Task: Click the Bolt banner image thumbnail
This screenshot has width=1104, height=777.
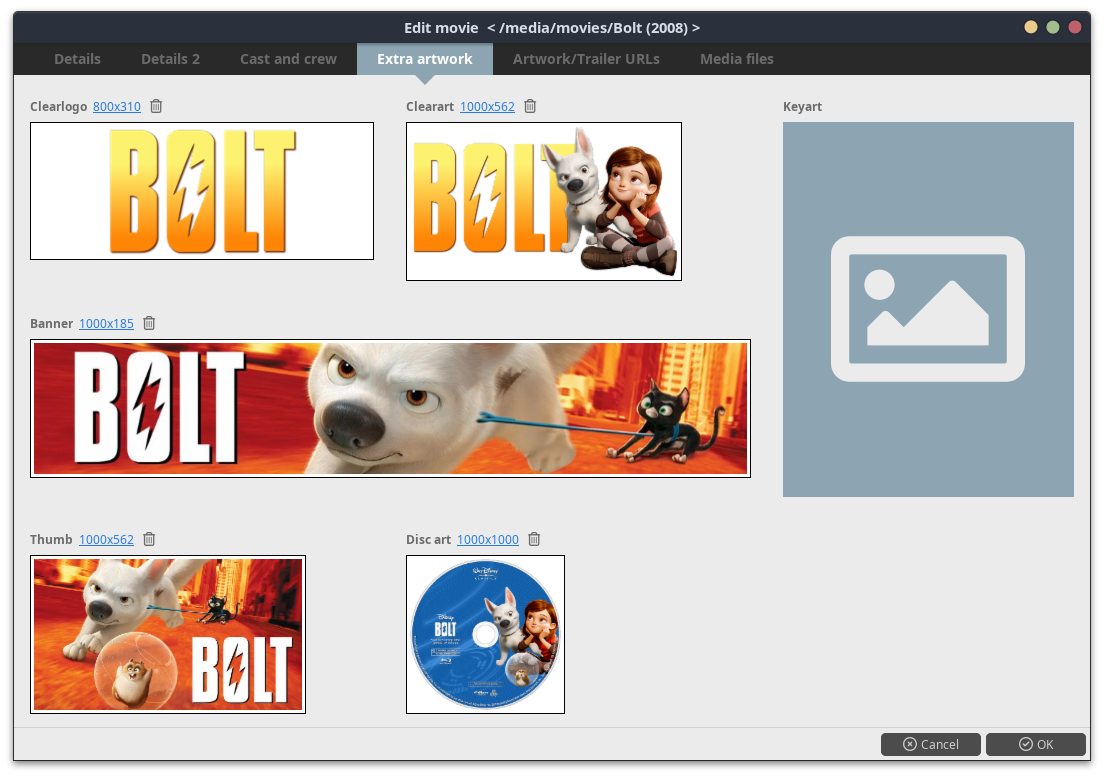Action: pos(390,408)
